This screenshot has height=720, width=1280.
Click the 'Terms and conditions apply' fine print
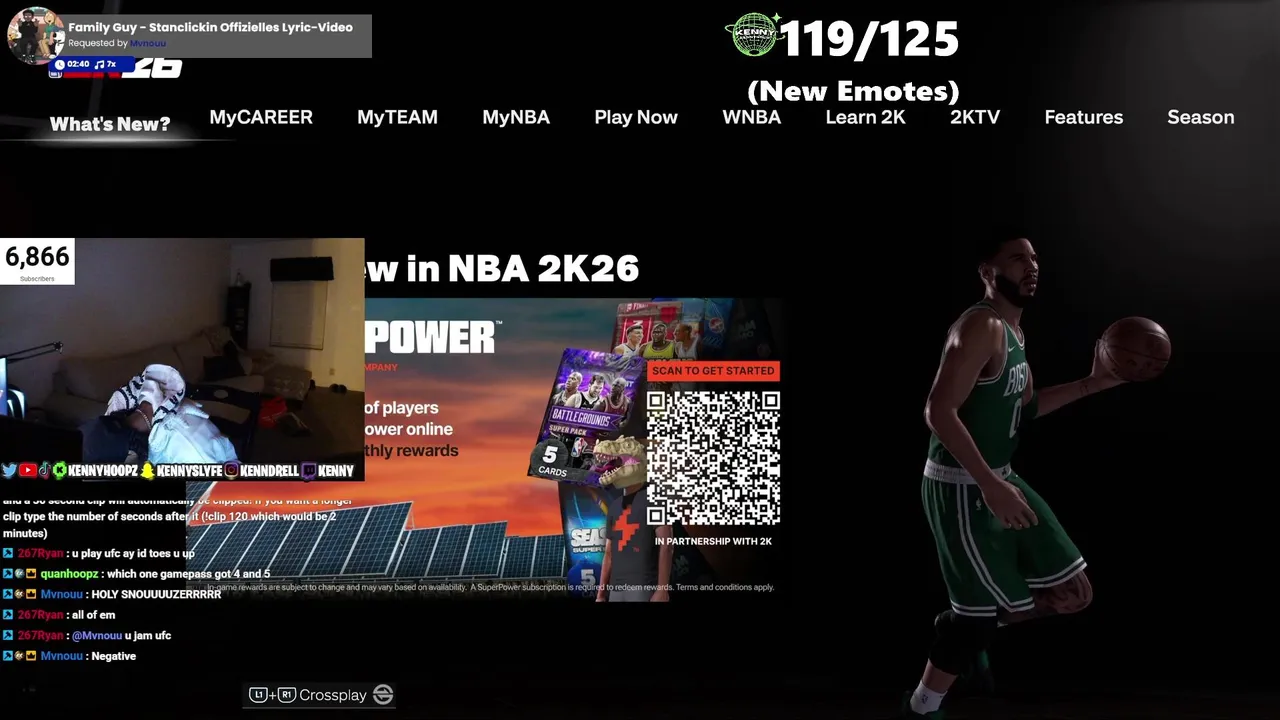(725, 587)
